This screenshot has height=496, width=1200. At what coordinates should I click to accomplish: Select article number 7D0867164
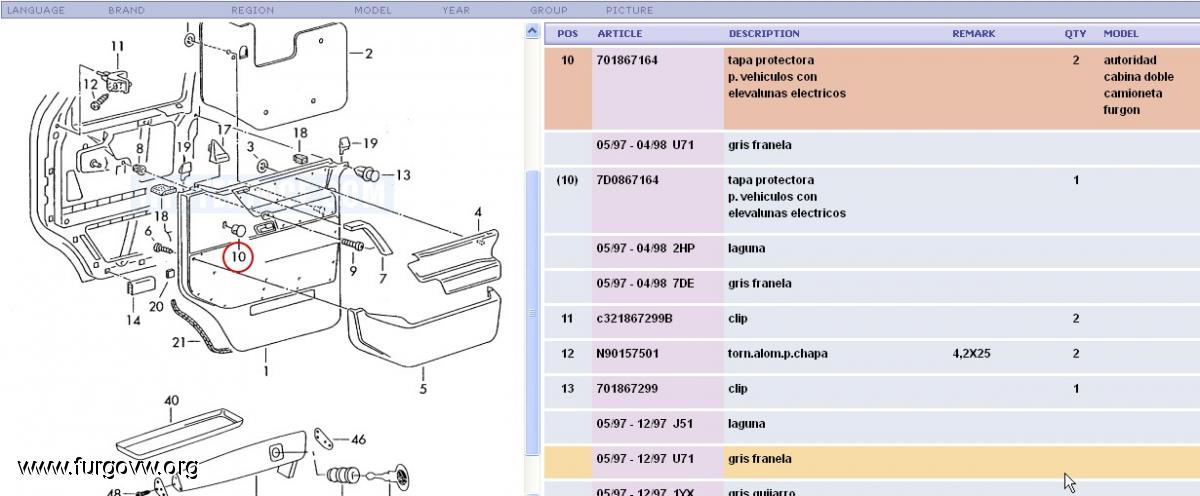(627, 180)
